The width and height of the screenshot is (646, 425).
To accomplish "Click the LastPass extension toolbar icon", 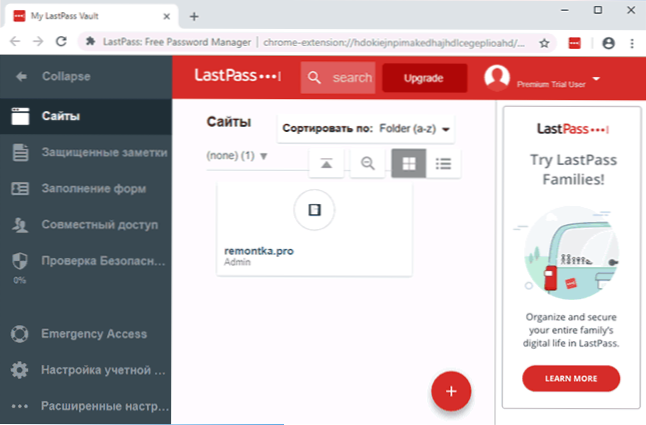I will point(575,43).
